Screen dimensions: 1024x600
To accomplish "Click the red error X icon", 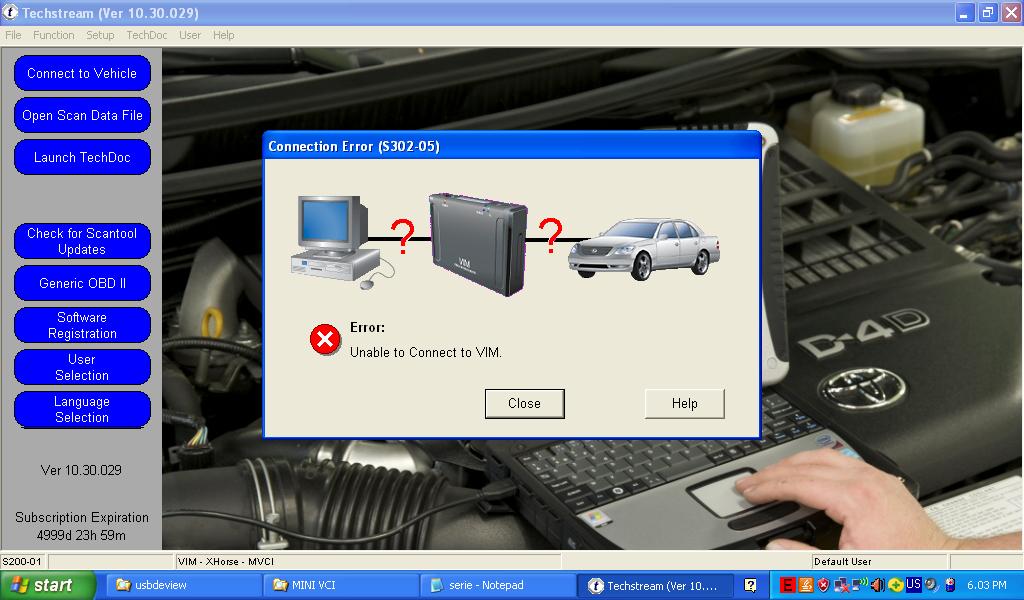I will tap(325, 340).
